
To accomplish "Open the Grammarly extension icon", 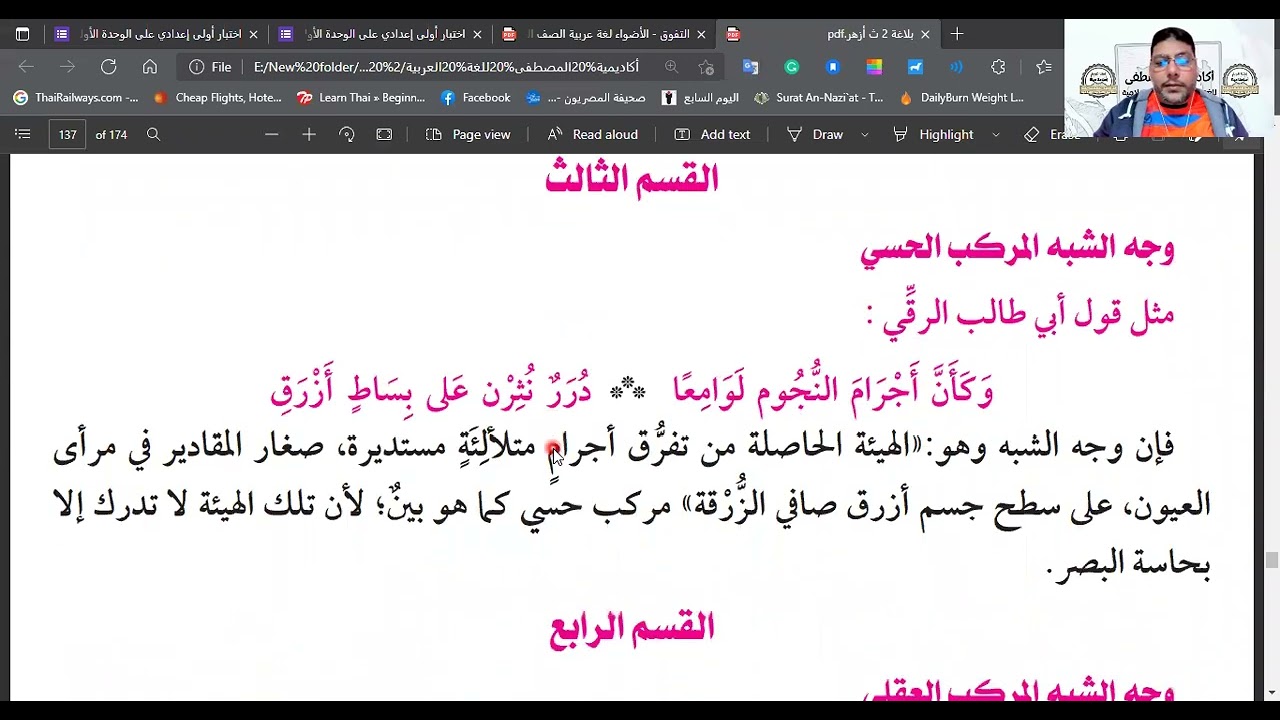I will [792, 67].
